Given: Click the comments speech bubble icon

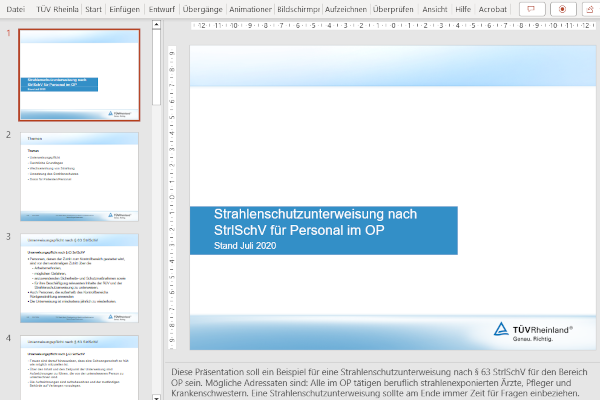Looking at the screenshot, I should pyautogui.click(x=532, y=9).
